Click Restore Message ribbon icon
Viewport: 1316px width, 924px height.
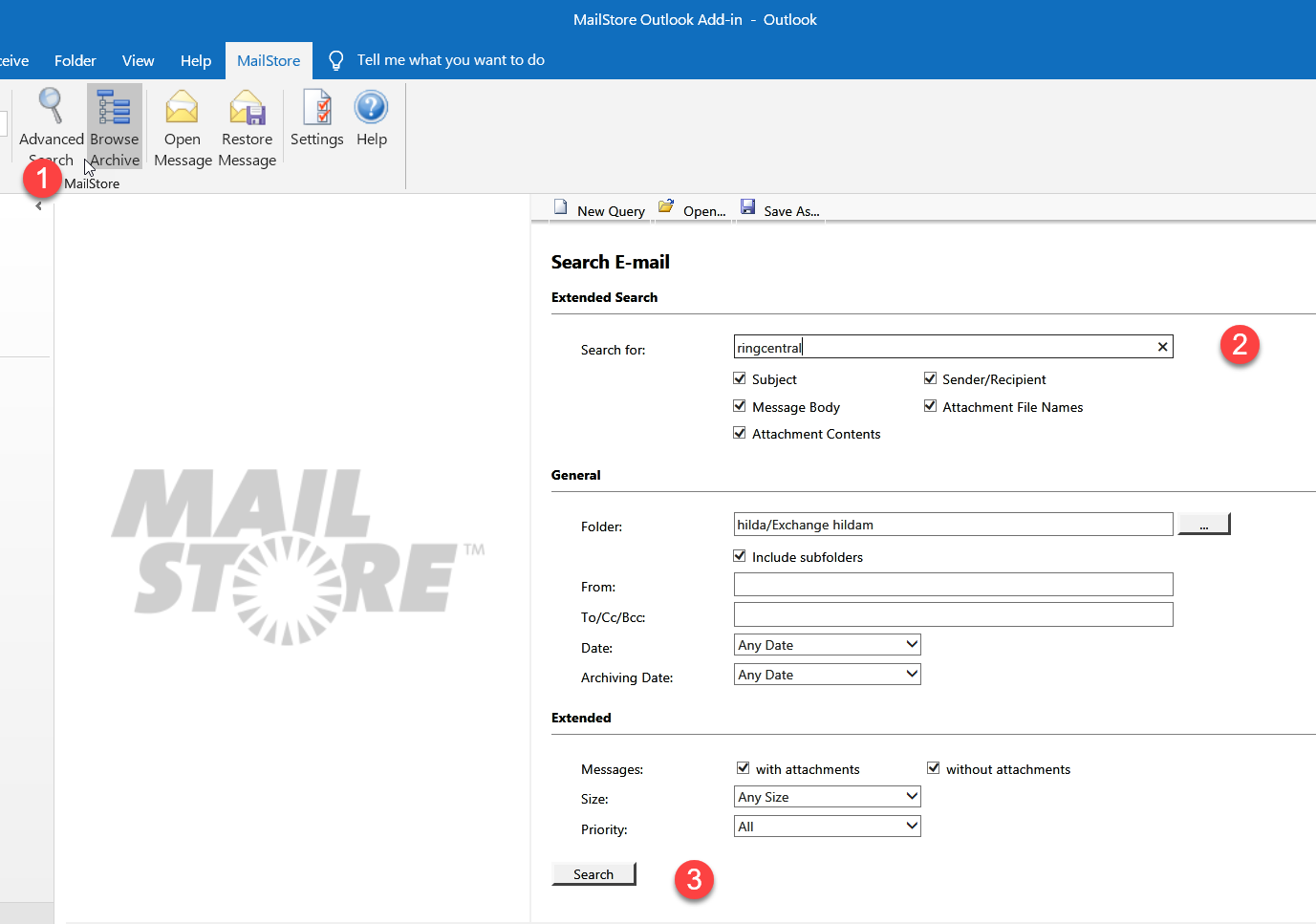coord(247,107)
